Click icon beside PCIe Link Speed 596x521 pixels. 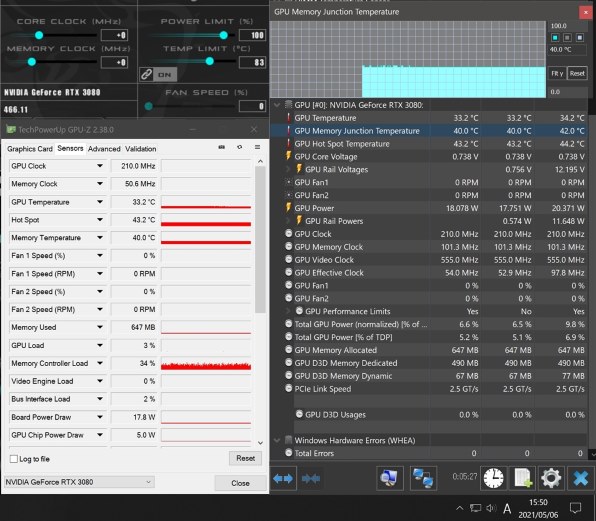pyautogui.click(x=288, y=388)
